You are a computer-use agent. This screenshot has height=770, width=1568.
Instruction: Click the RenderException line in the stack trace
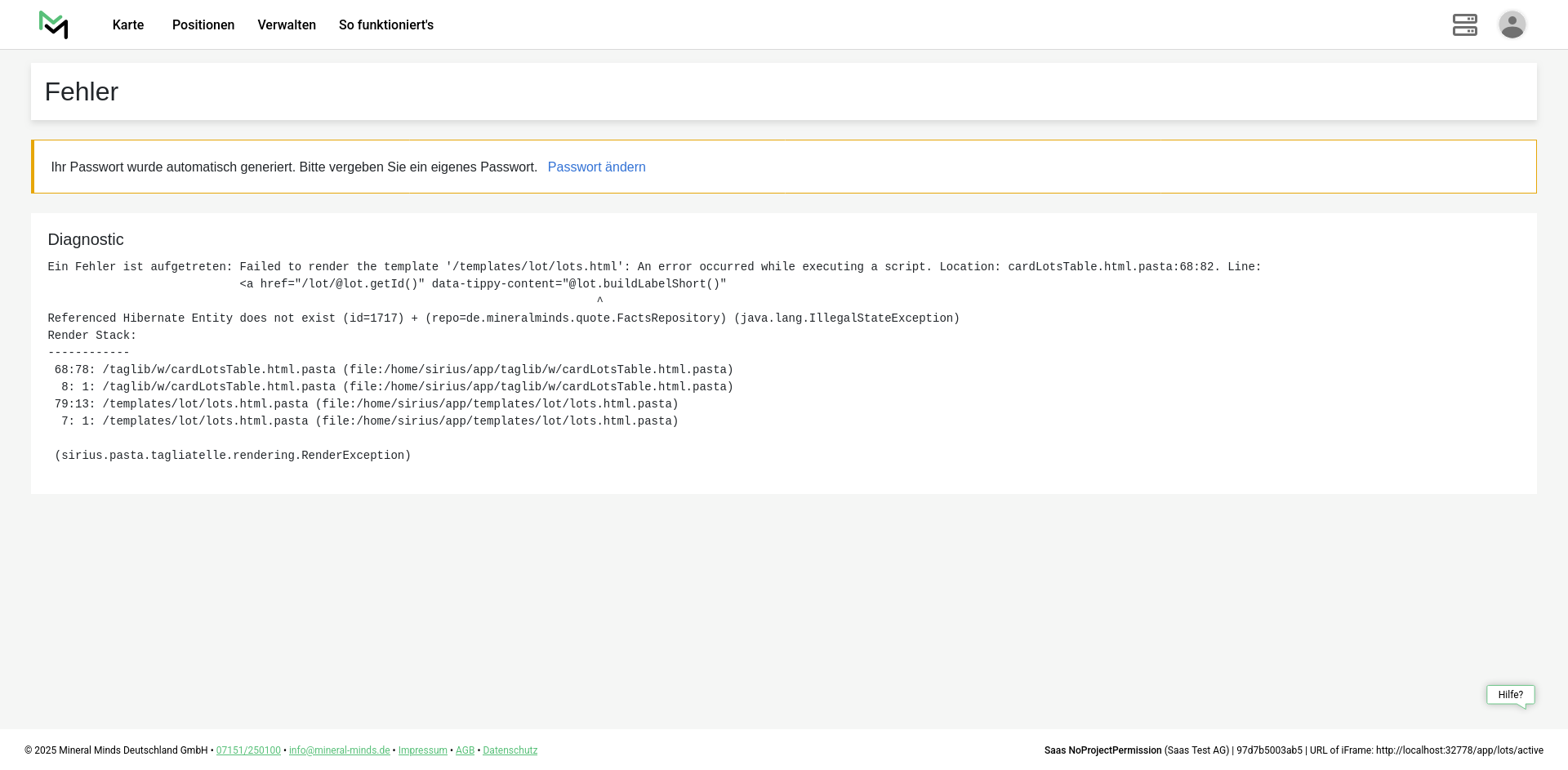(x=233, y=456)
